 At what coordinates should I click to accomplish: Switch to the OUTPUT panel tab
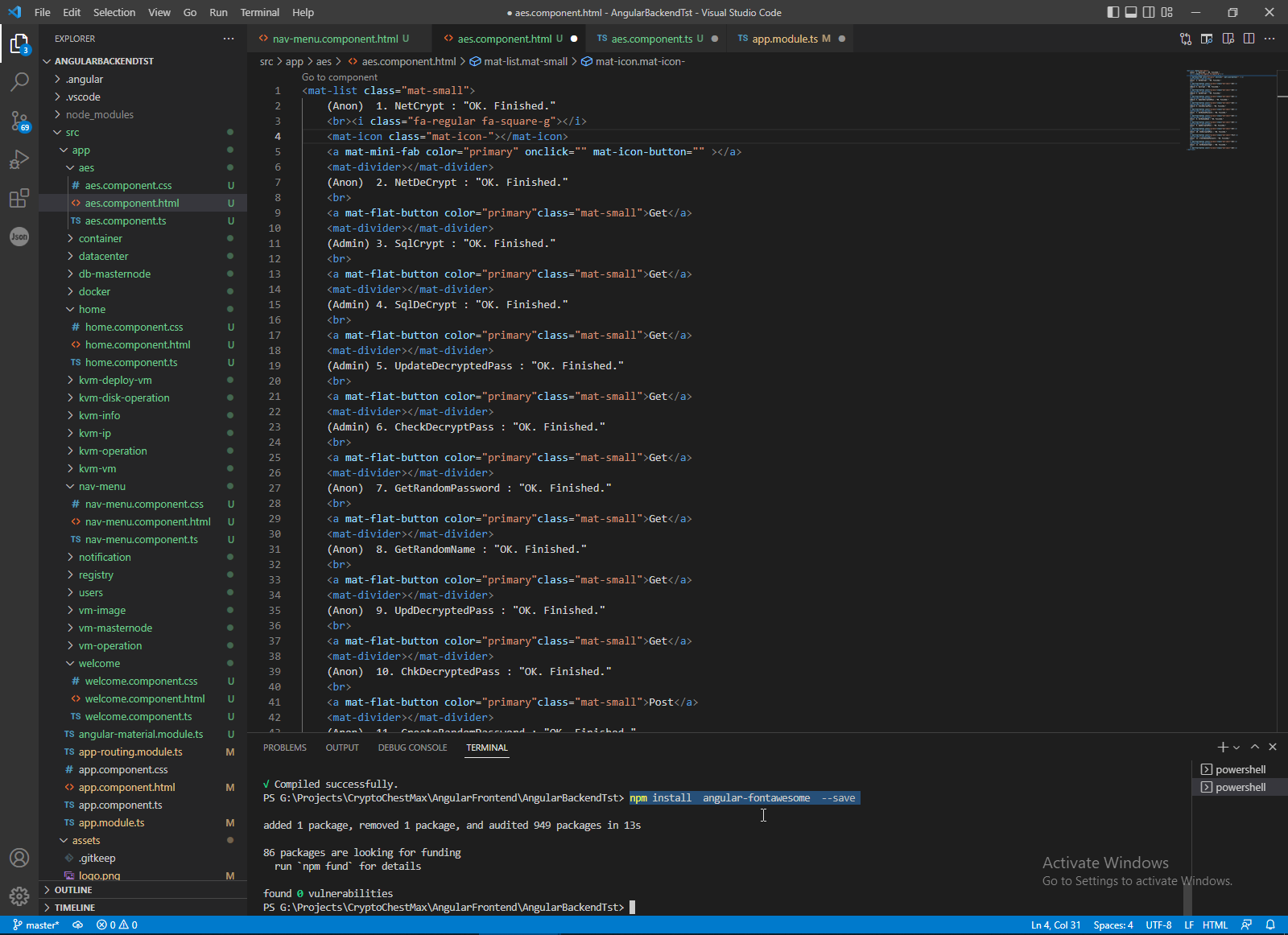[x=342, y=748]
